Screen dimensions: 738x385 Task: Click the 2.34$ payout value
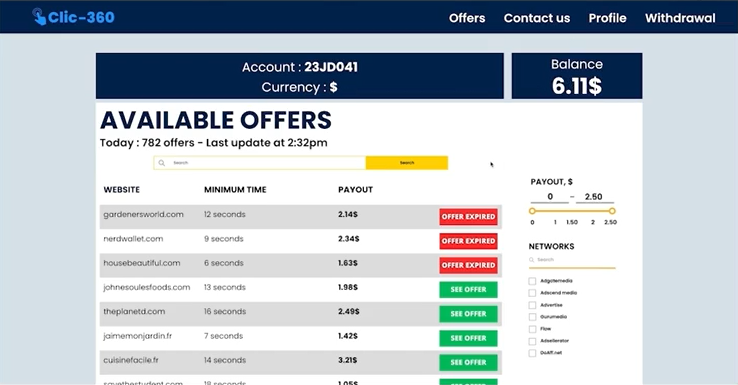[x=349, y=239]
